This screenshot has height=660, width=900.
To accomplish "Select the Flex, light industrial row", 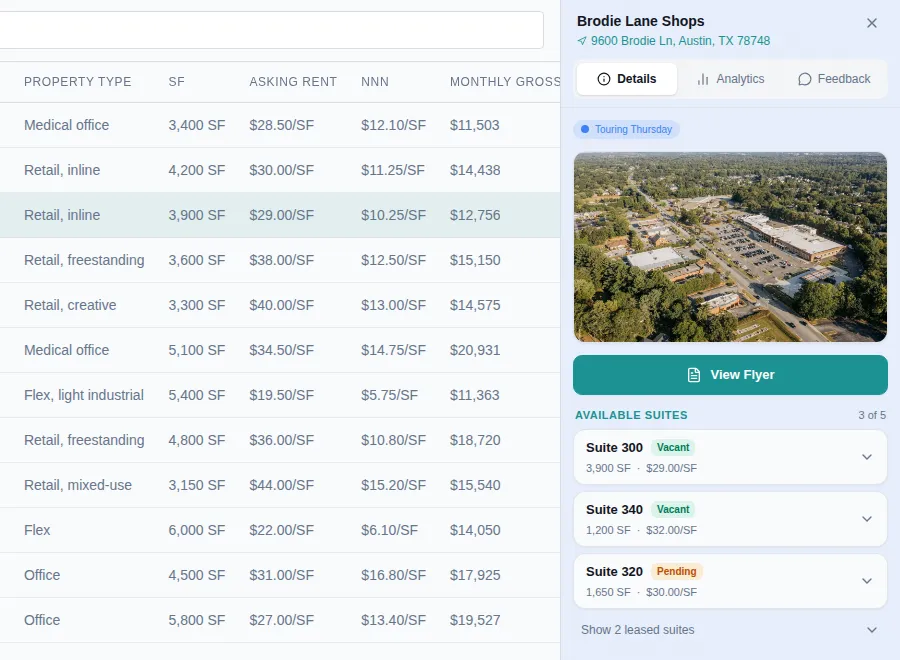I will coord(280,395).
